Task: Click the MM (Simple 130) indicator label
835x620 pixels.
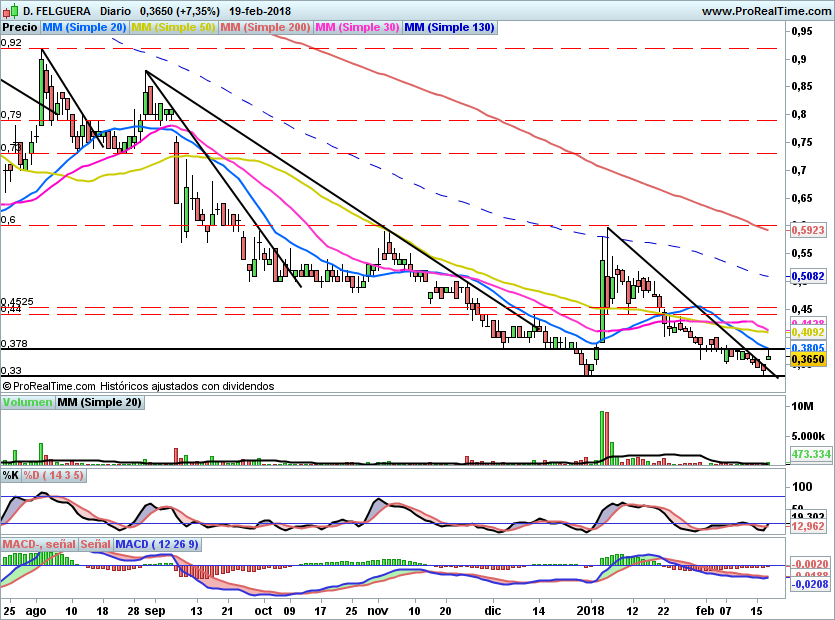Action: click(x=449, y=28)
